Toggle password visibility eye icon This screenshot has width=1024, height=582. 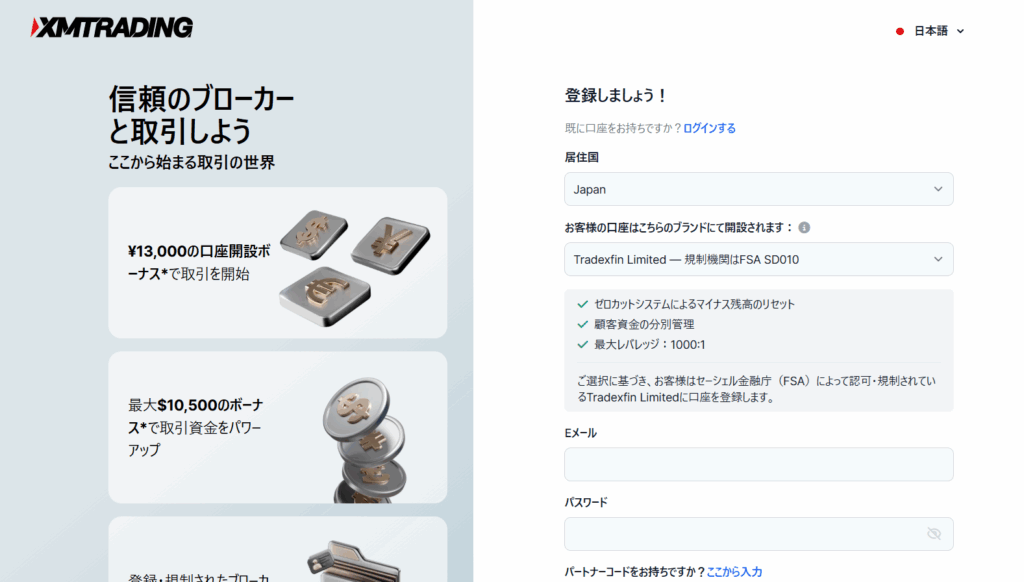[x=934, y=534]
